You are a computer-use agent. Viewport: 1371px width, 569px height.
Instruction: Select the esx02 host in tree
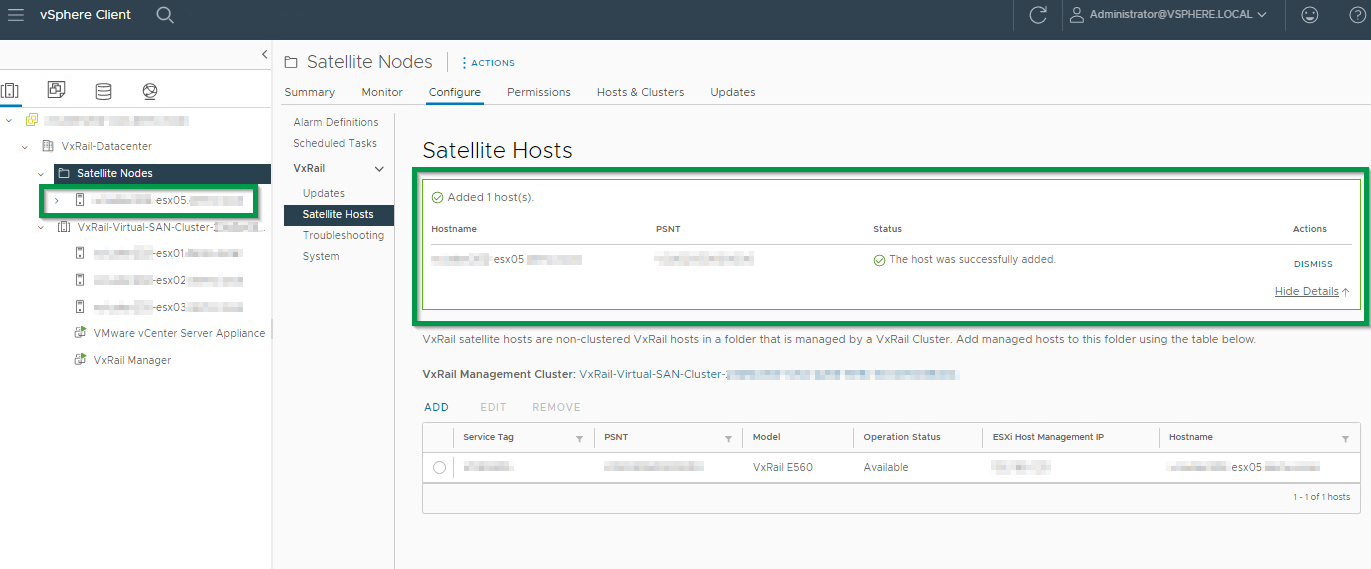click(x=169, y=280)
